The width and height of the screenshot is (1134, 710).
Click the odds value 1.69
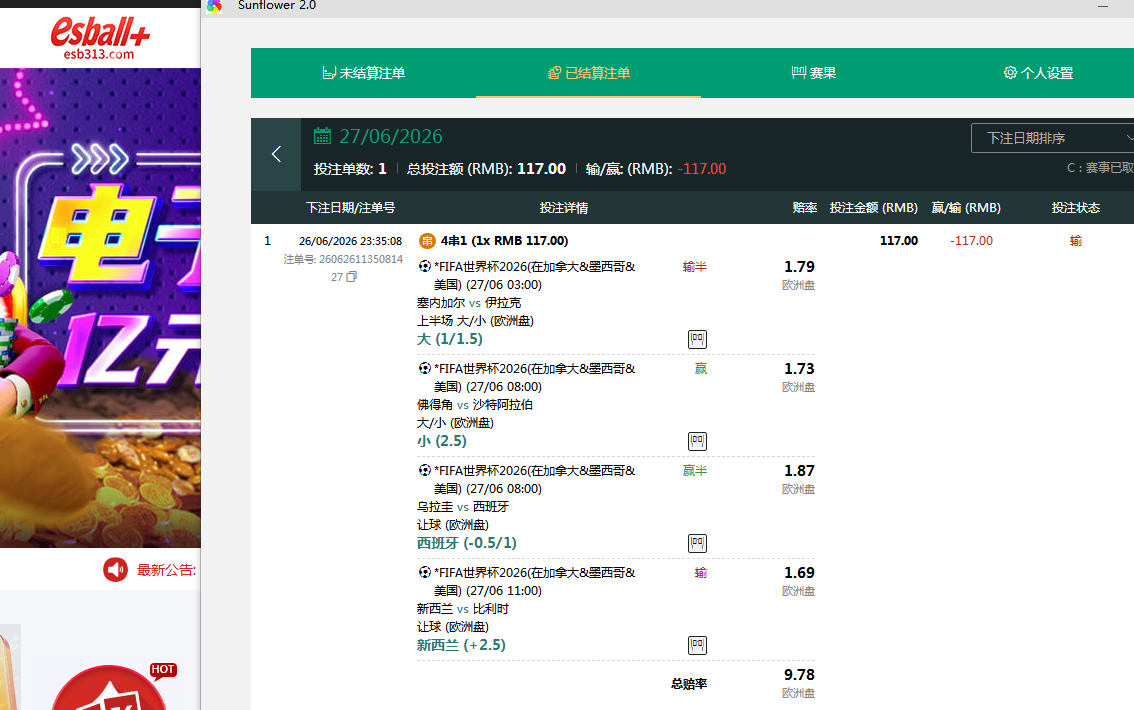[799, 573]
